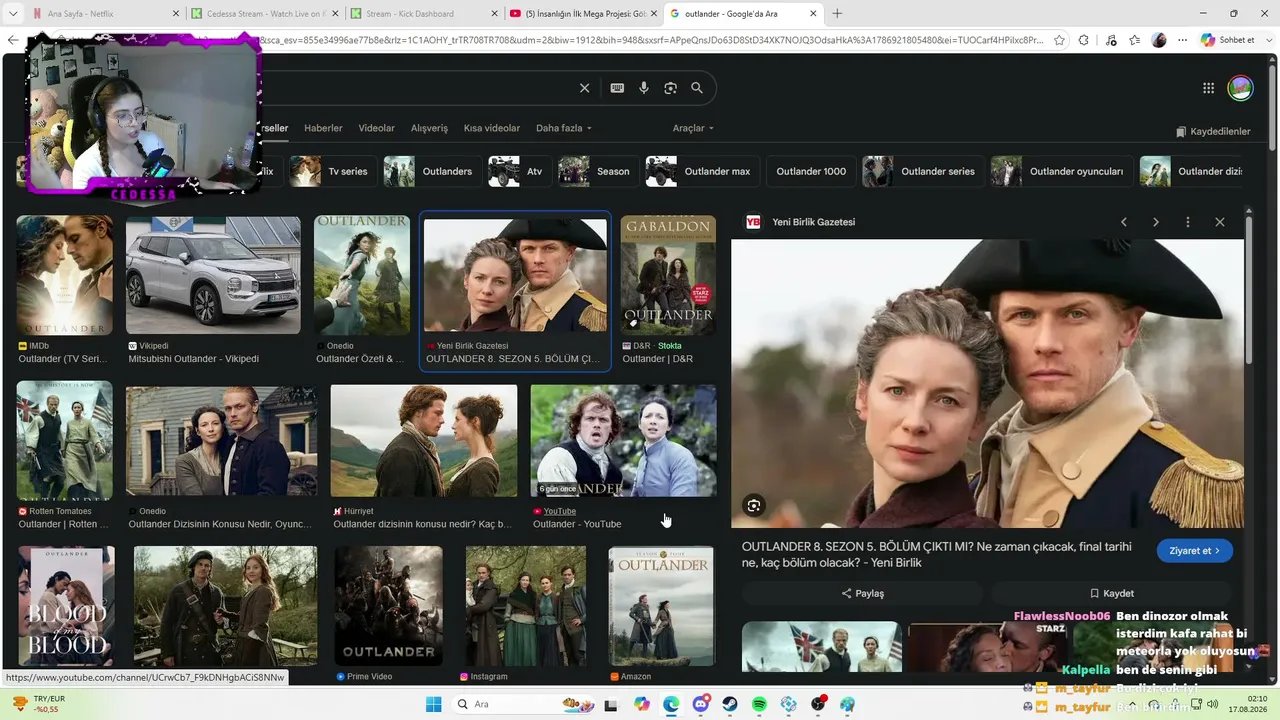Open the tab search chevron menu
The width and height of the screenshot is (1280, 720).
click(13, 14)
